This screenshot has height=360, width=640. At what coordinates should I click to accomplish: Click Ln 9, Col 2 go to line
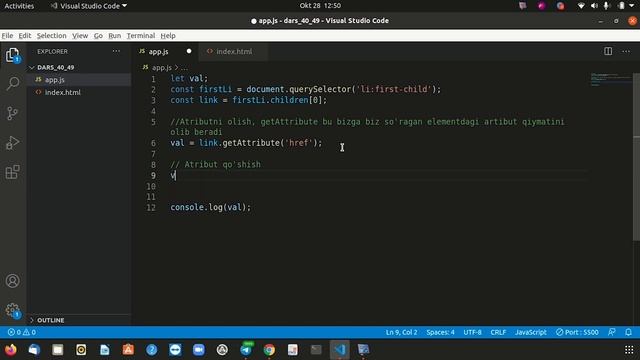[402, 332]
